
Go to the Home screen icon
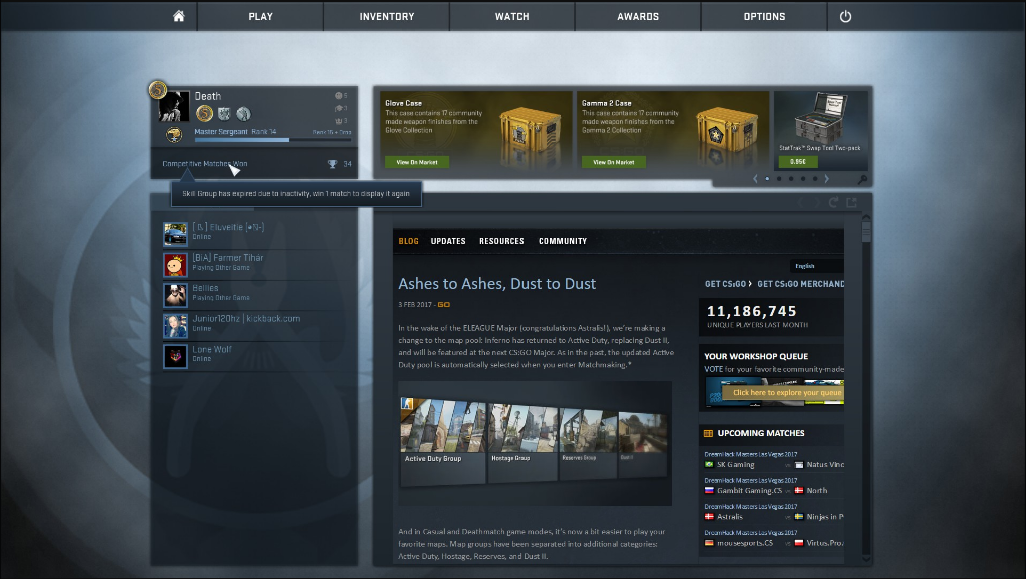[x=178, y=16]
